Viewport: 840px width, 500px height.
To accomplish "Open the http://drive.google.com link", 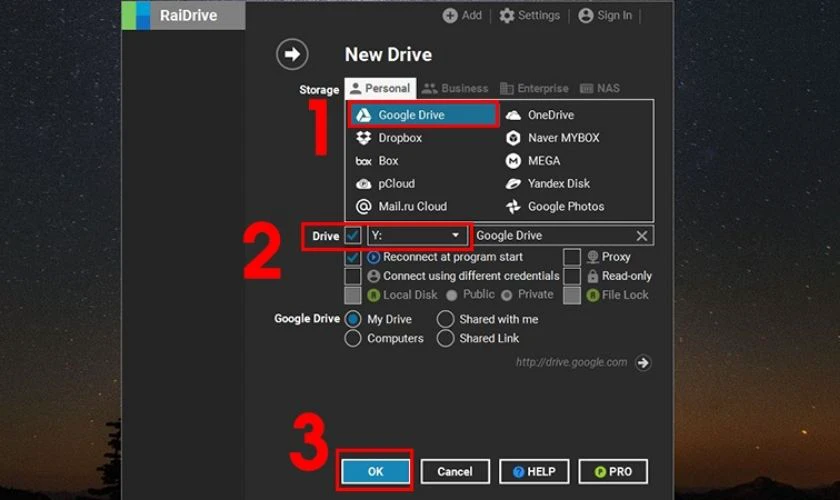I will (x=571, y=363).
